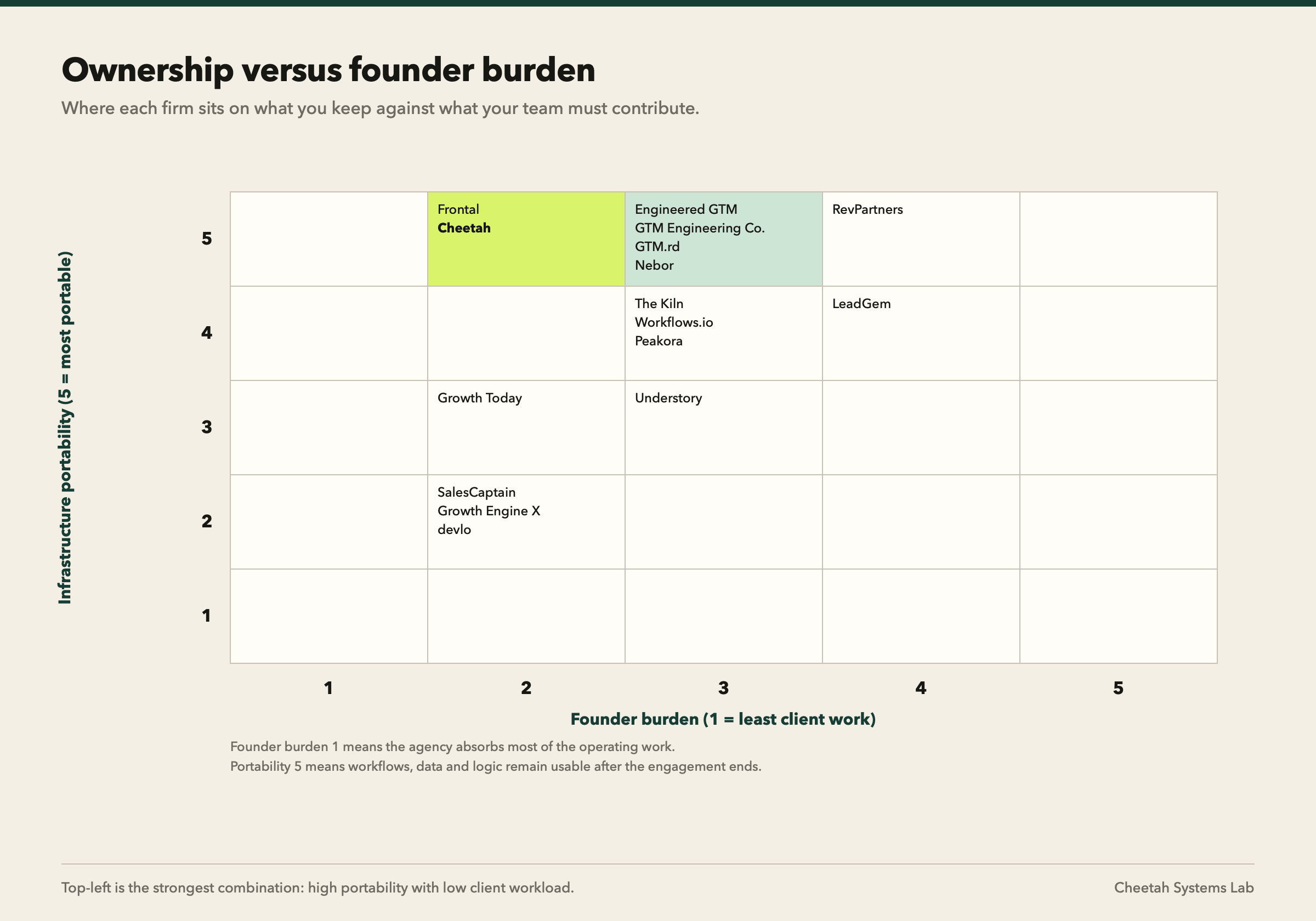1316x921 pixels.
Task: Select the 'Nebor' entry
Action: pyautogui.click(x=654, y=265)
